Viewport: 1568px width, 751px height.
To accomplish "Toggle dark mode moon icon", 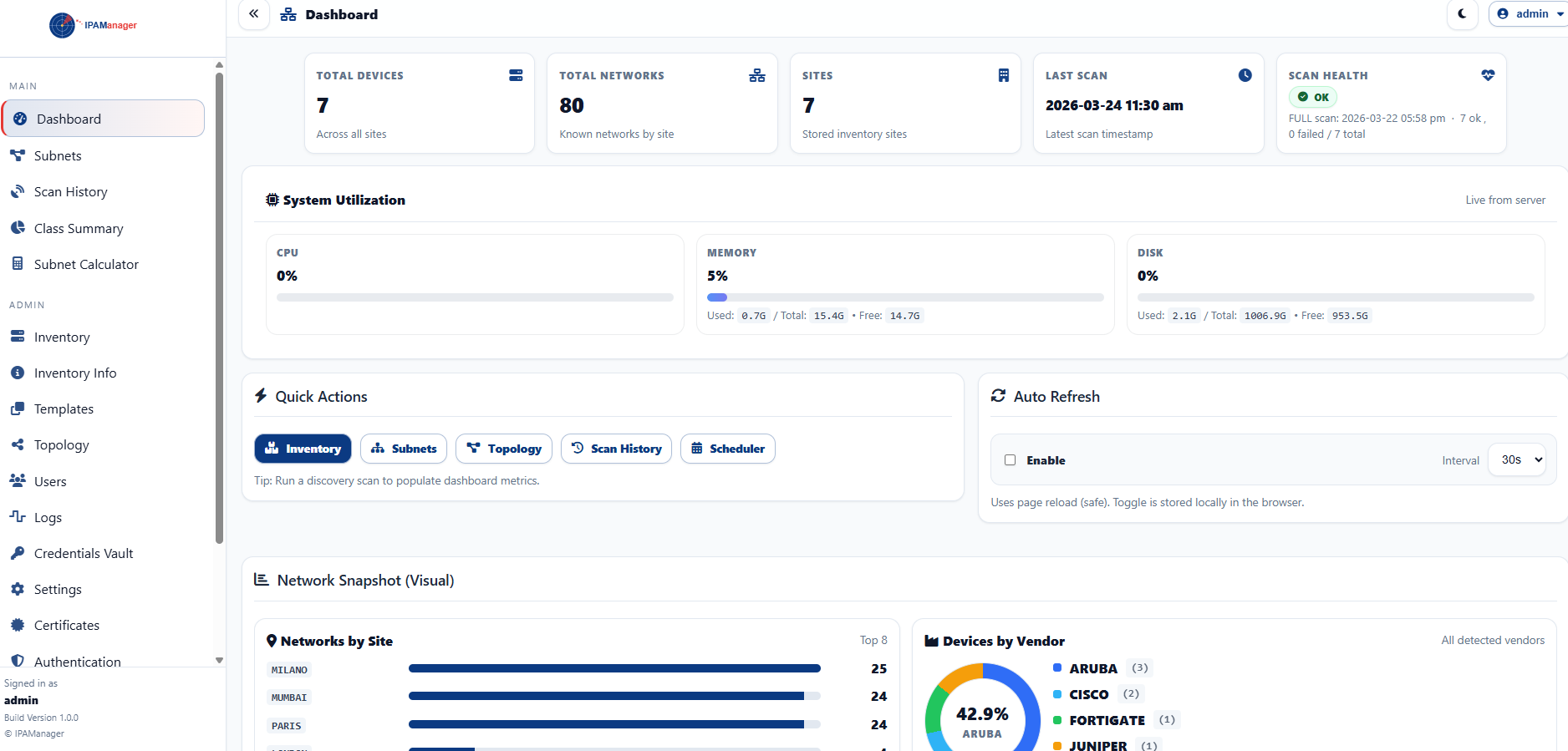I will click(1462, 14).
